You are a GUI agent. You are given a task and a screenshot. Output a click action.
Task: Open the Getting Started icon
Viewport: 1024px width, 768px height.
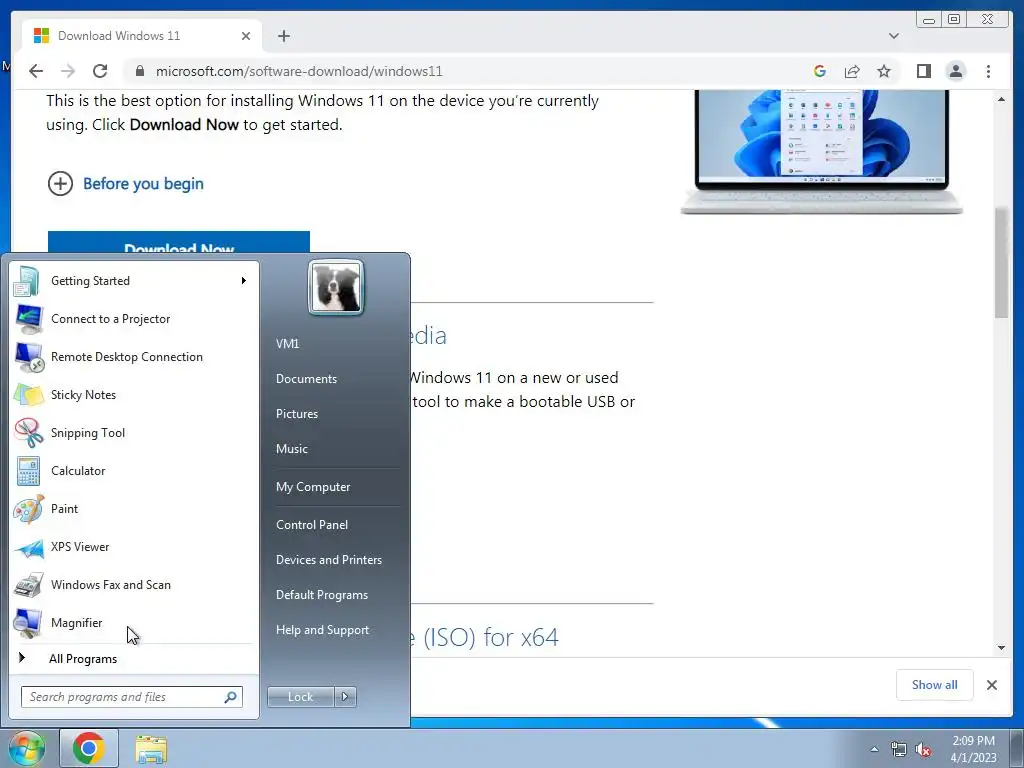[27, 281]
